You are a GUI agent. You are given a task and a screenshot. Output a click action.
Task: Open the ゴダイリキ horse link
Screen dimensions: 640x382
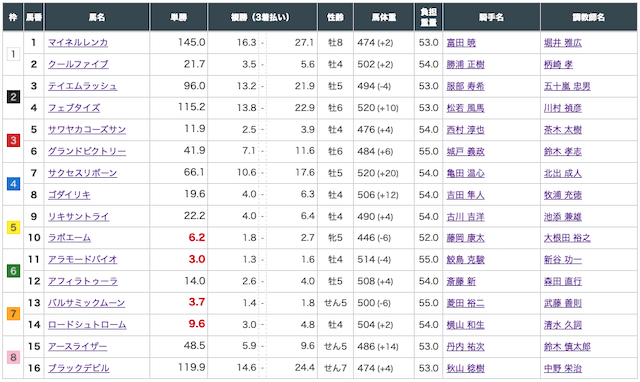(69, 195)
